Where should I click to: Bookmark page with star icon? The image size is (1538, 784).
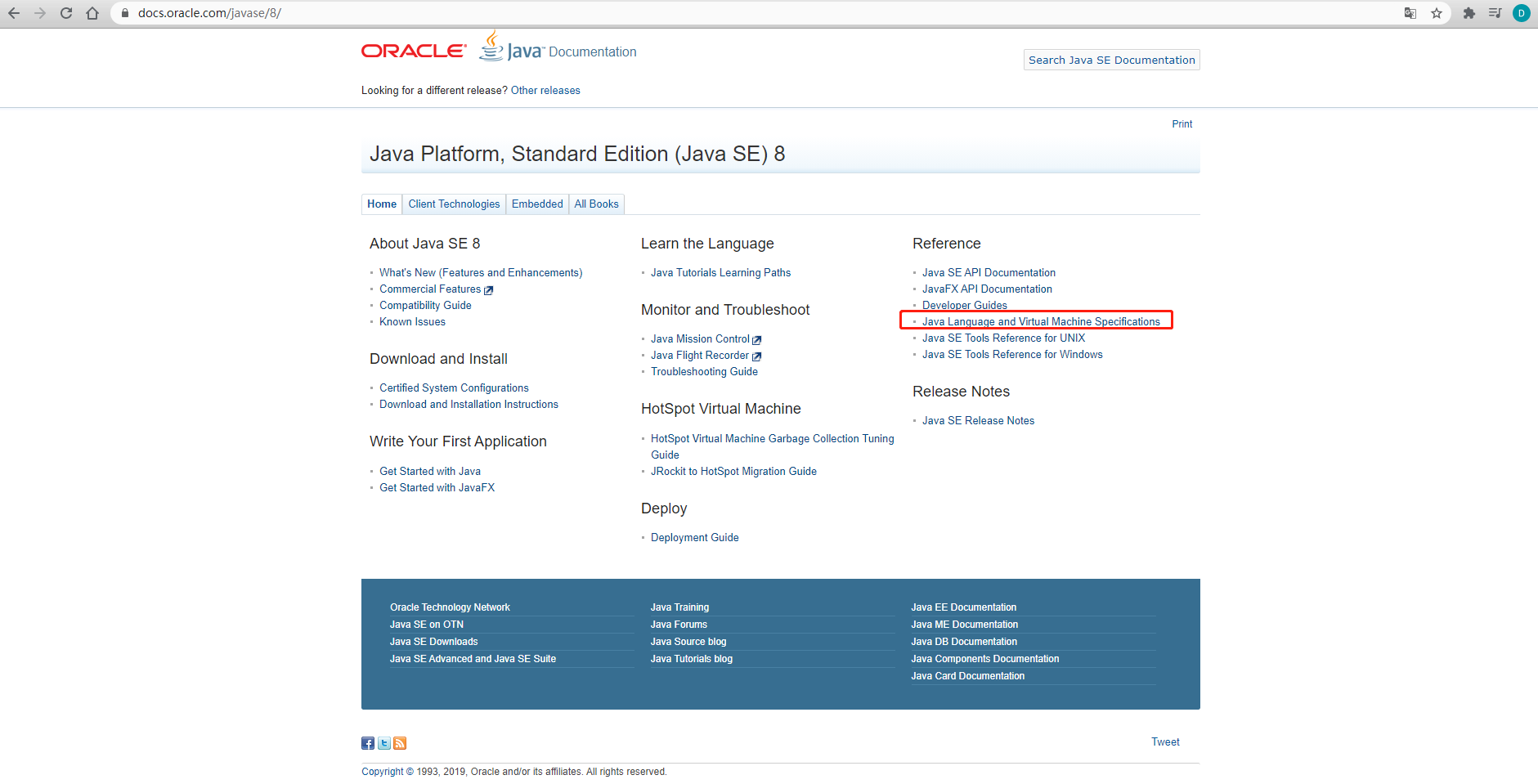pyautogui.click(x=1437, y=13)
